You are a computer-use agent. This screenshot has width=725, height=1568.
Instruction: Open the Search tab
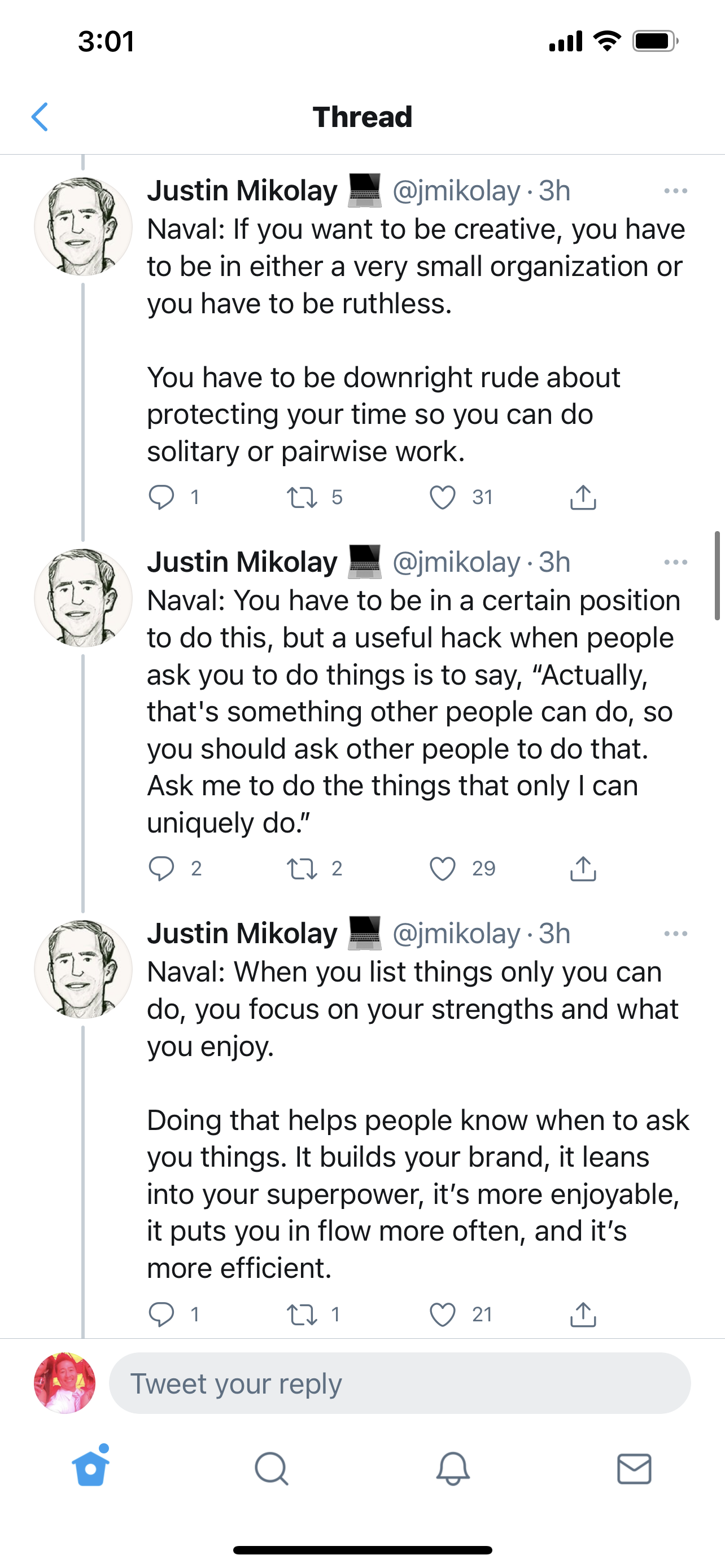(x=272, y=1469)
